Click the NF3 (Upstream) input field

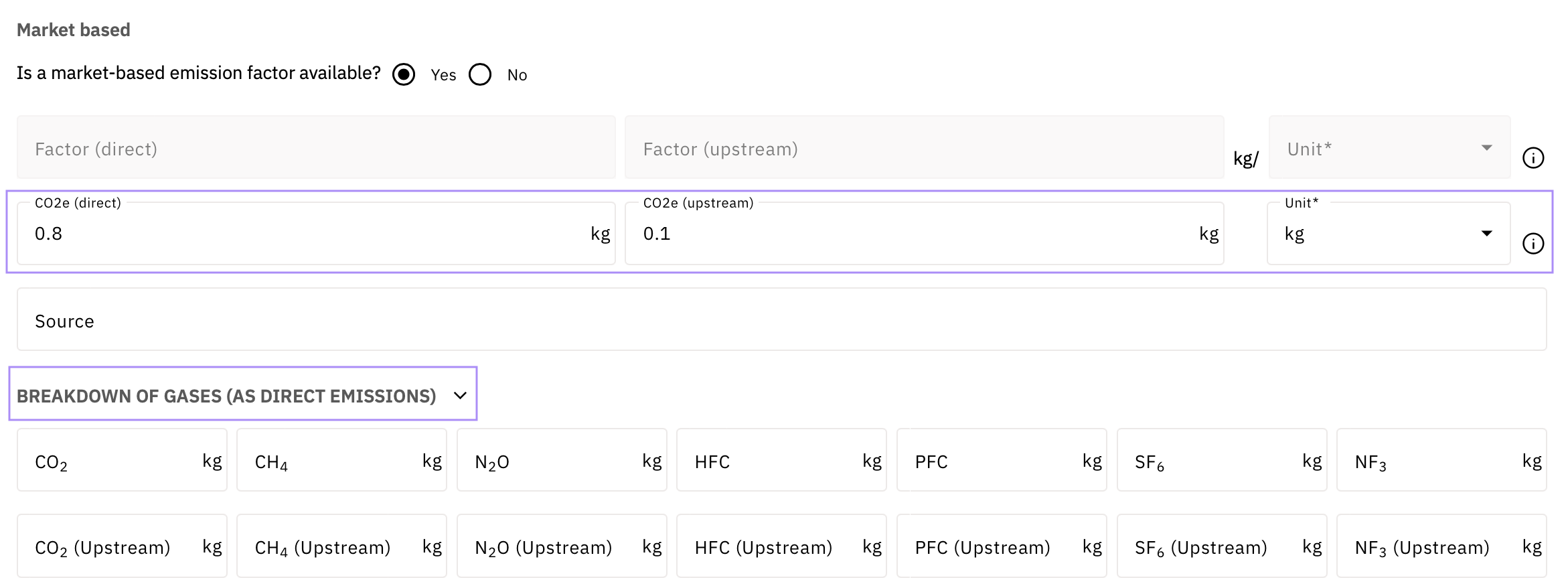[x=1435, y=546]
